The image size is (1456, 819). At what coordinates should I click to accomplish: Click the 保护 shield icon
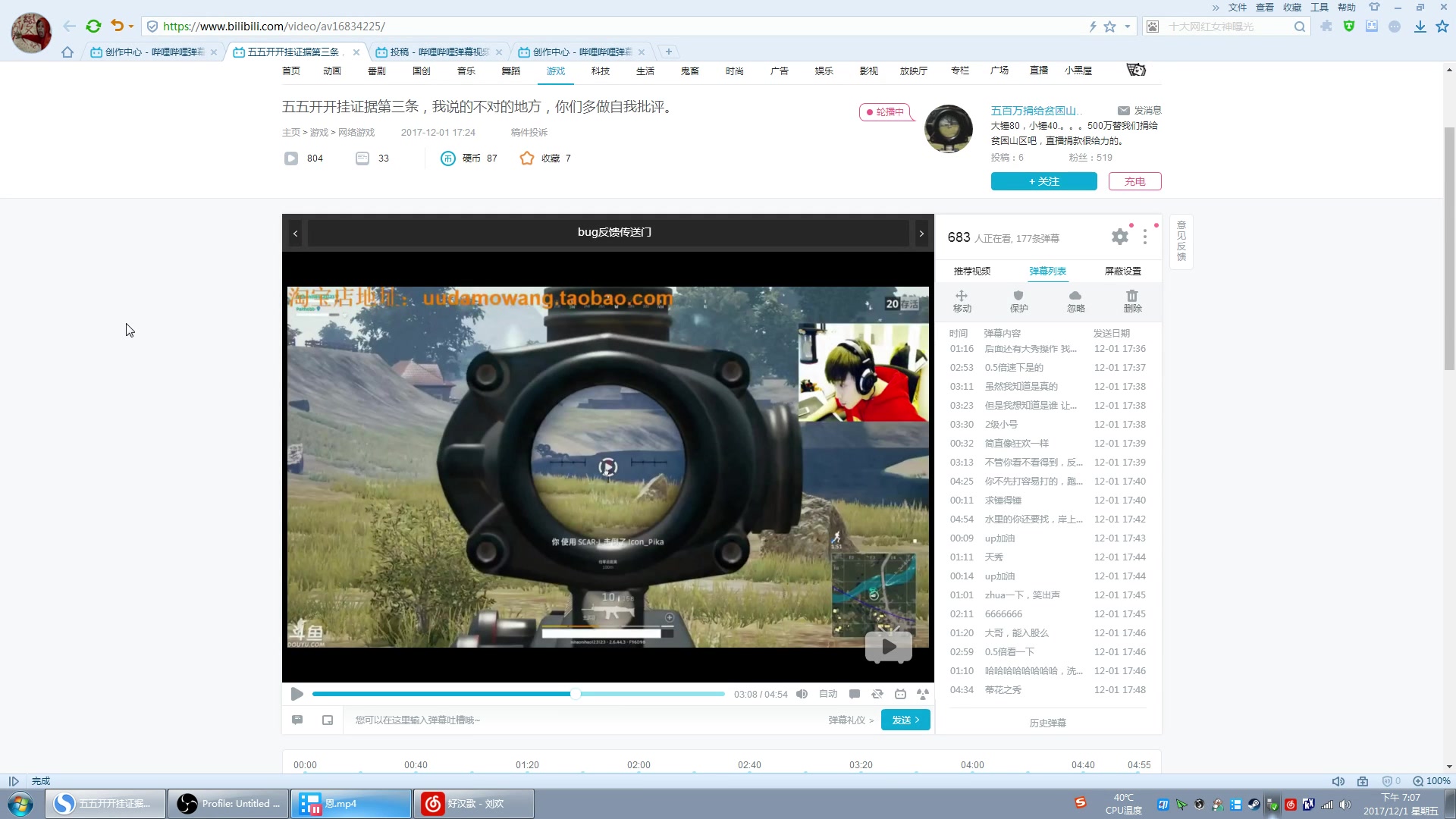click(1019, 301)
